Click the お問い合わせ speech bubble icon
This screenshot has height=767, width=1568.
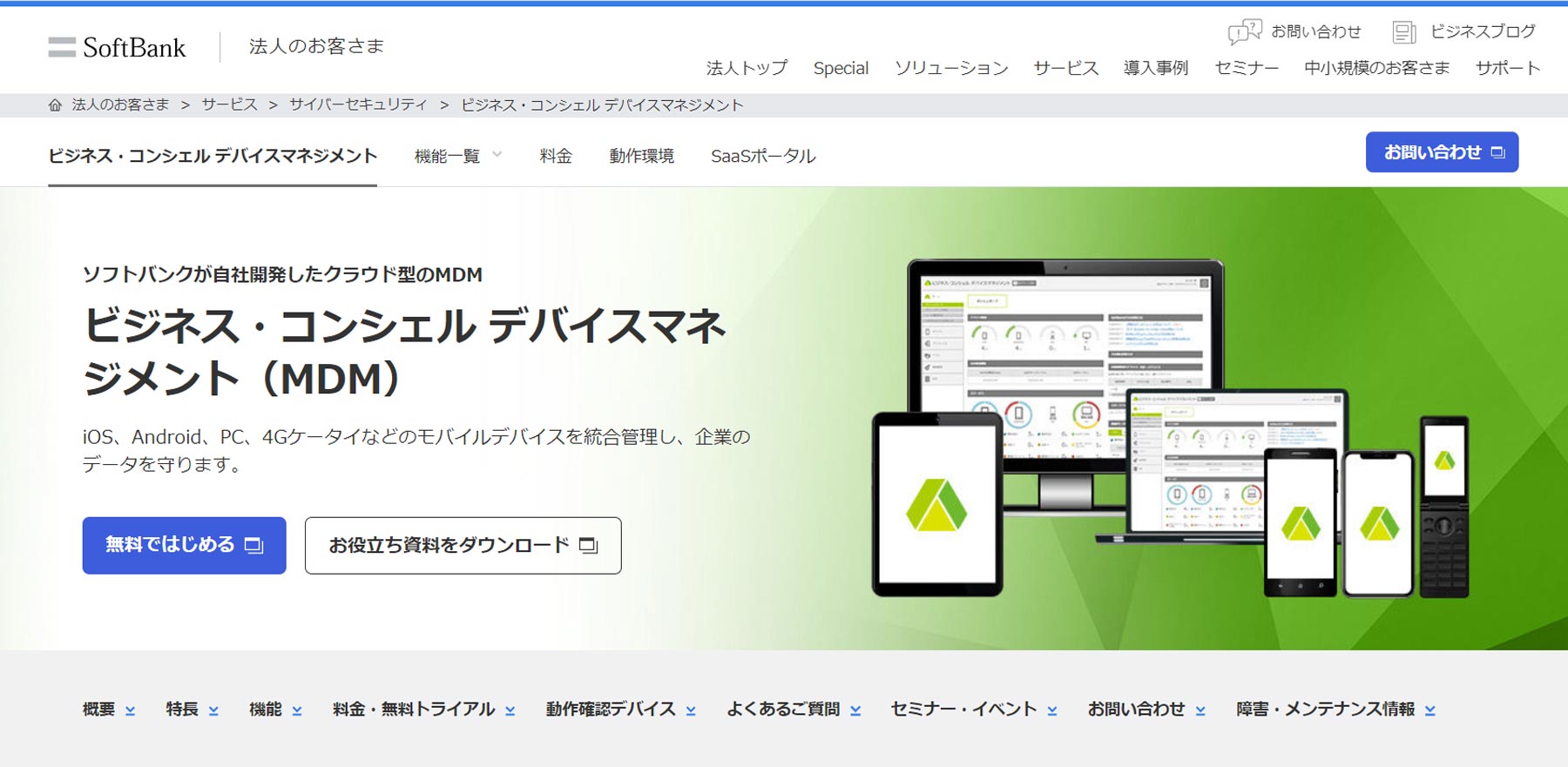click(1245, 32)
